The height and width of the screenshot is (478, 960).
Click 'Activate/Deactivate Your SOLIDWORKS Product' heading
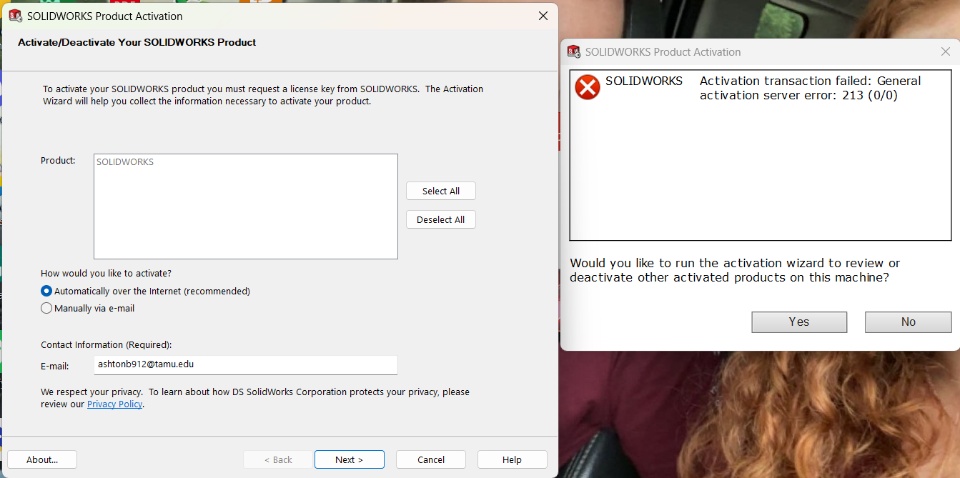[x=137, y=43]
